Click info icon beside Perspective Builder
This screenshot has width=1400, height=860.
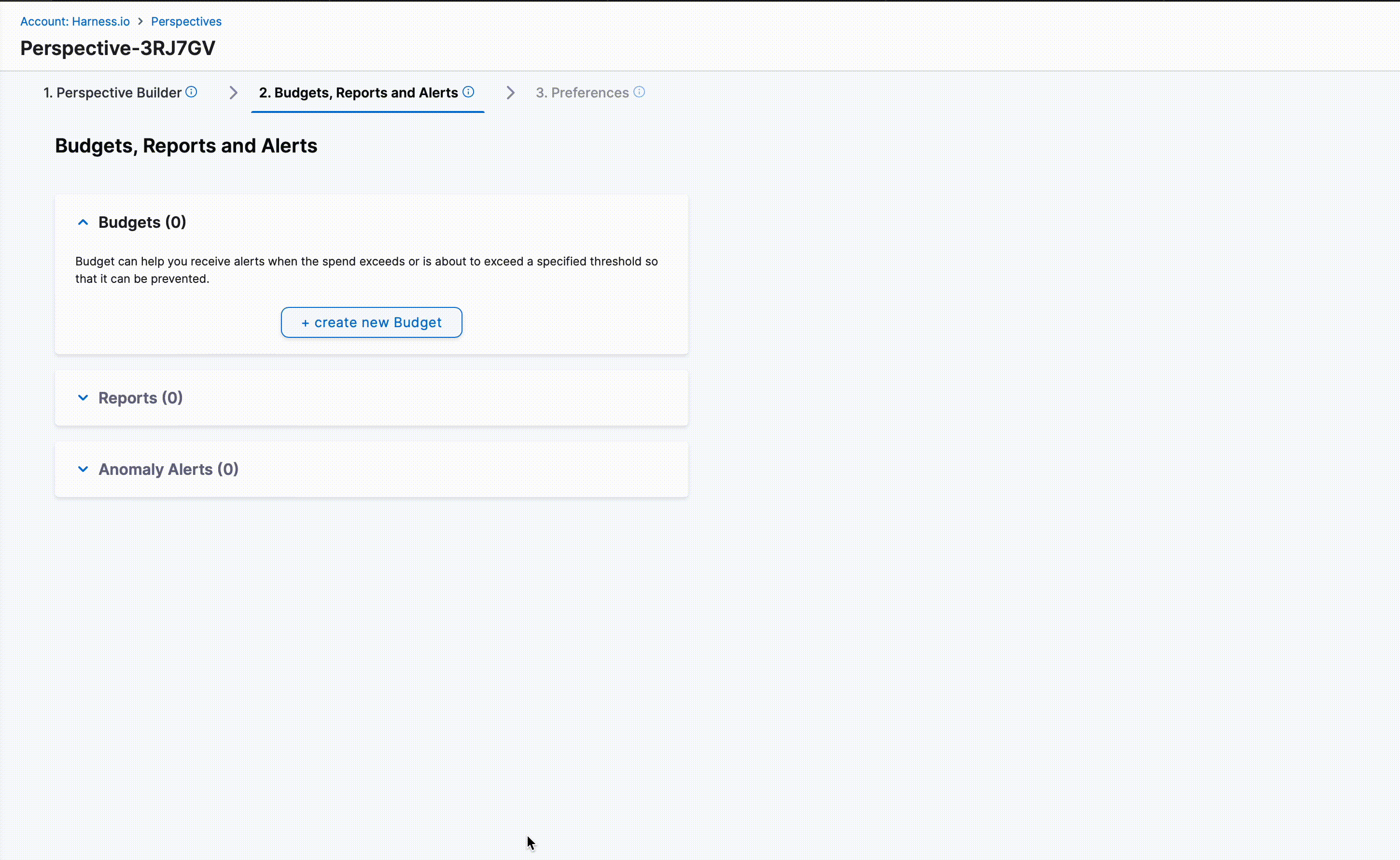pos(191,92)
